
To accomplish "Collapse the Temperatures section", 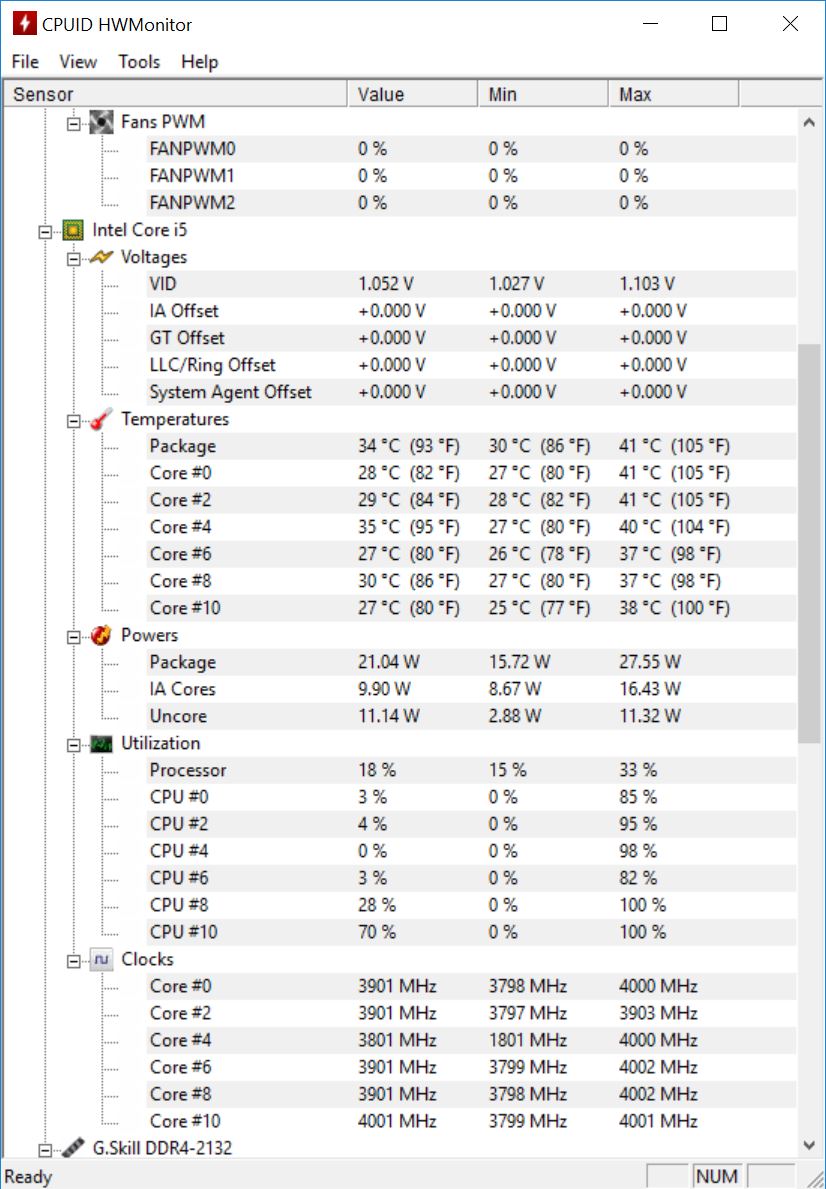I will click(x=73, y=420).
